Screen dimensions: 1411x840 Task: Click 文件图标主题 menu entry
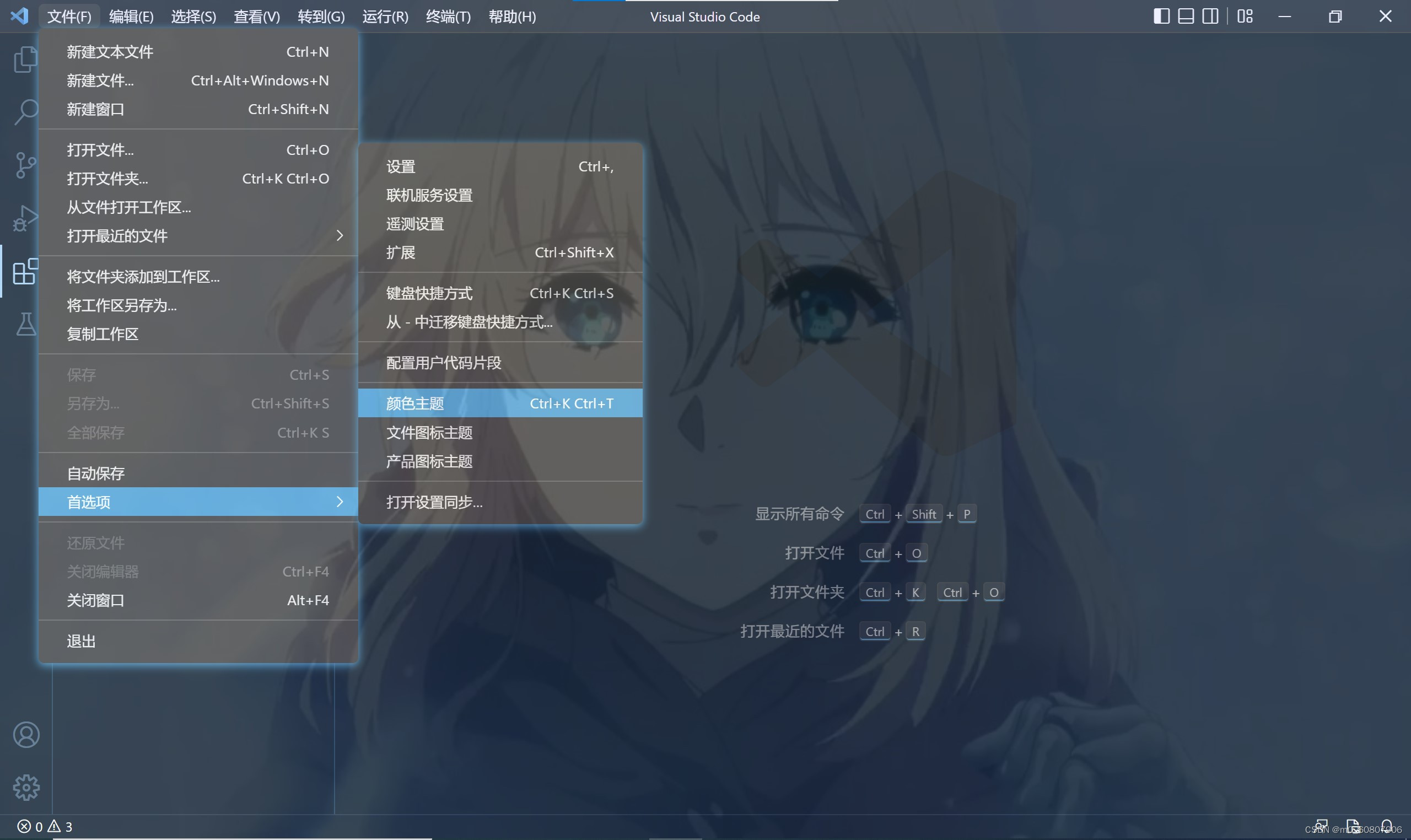click(x=429, y=433)
